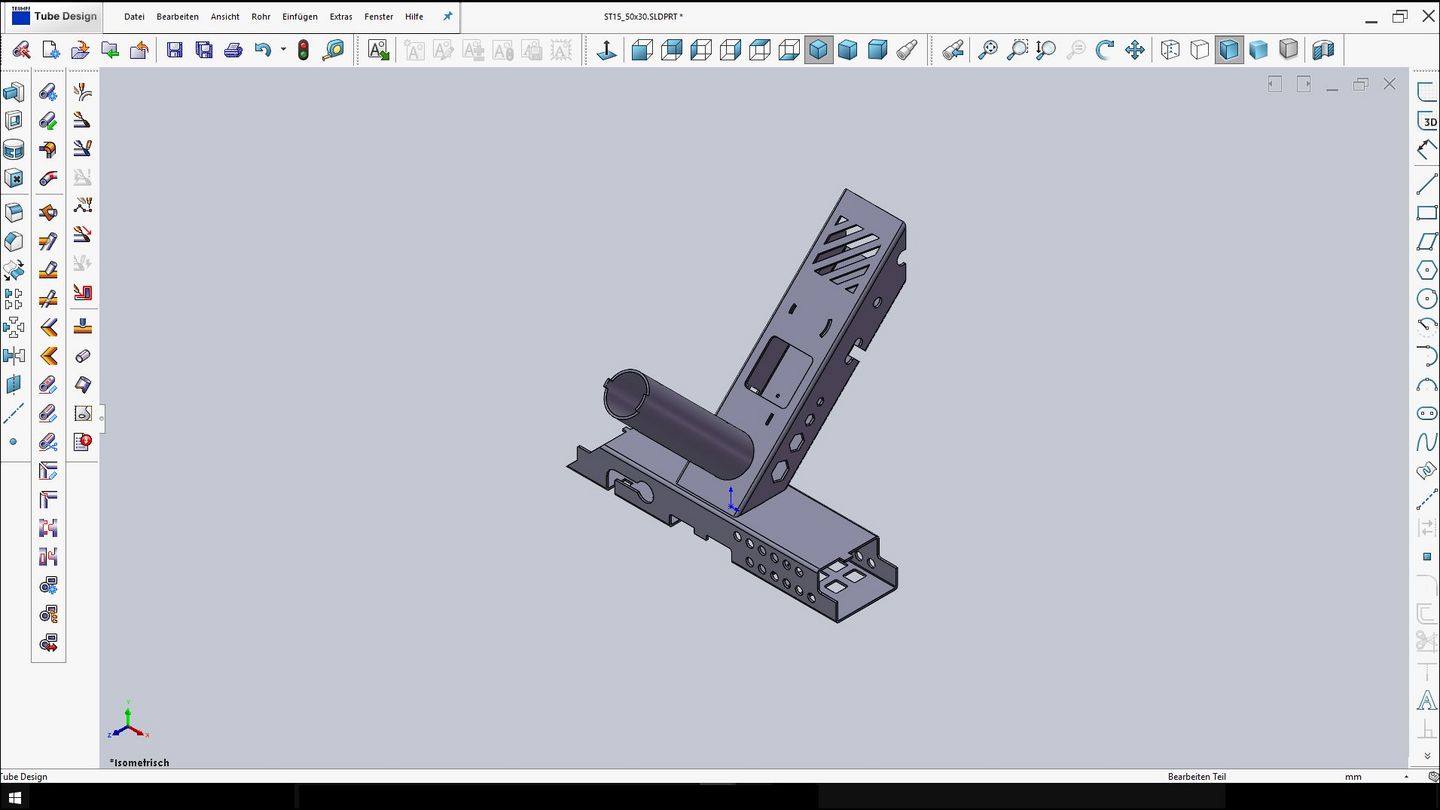Activate the Rotate View tool

[x=1106, y=49]
